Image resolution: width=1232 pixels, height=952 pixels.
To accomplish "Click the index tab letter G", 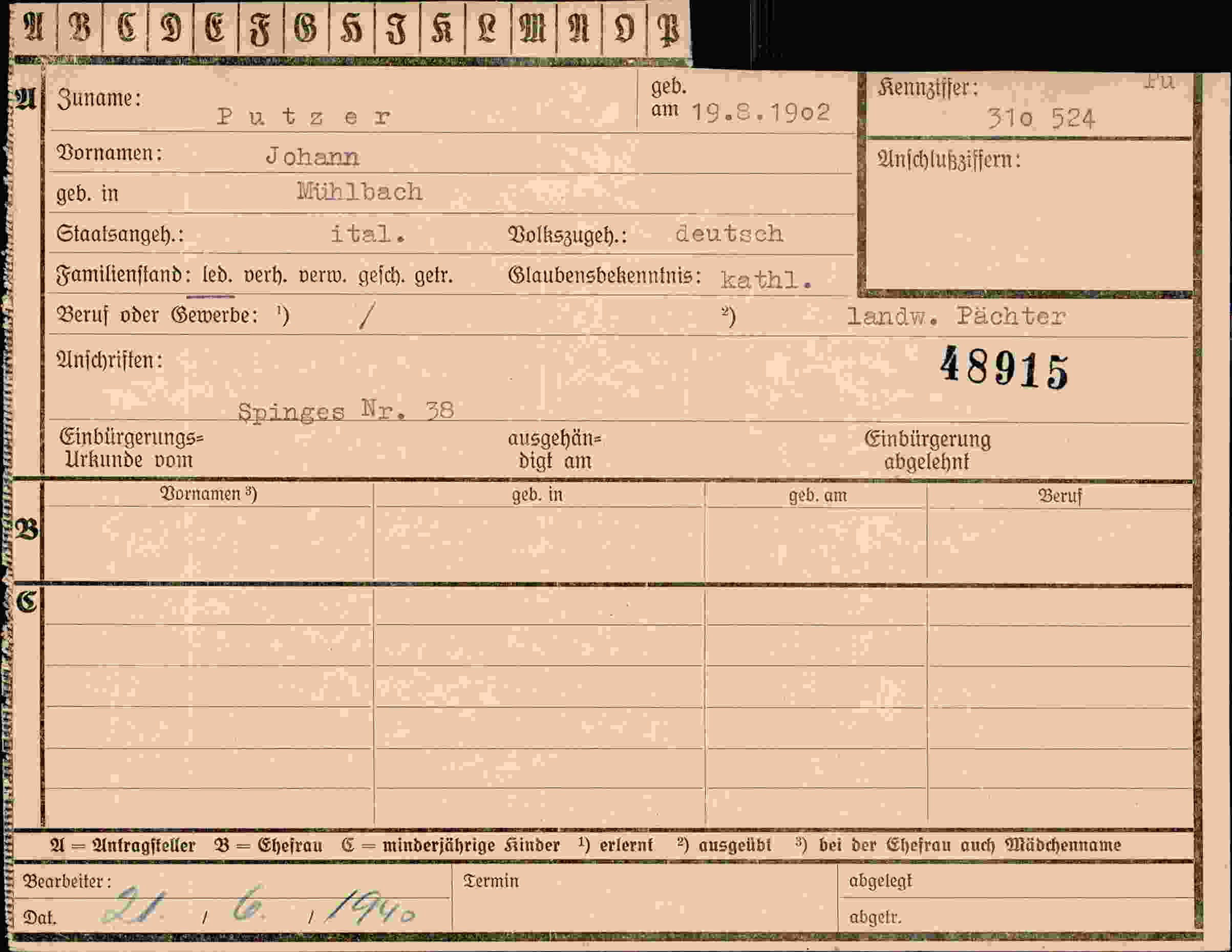I will [306, 28].
